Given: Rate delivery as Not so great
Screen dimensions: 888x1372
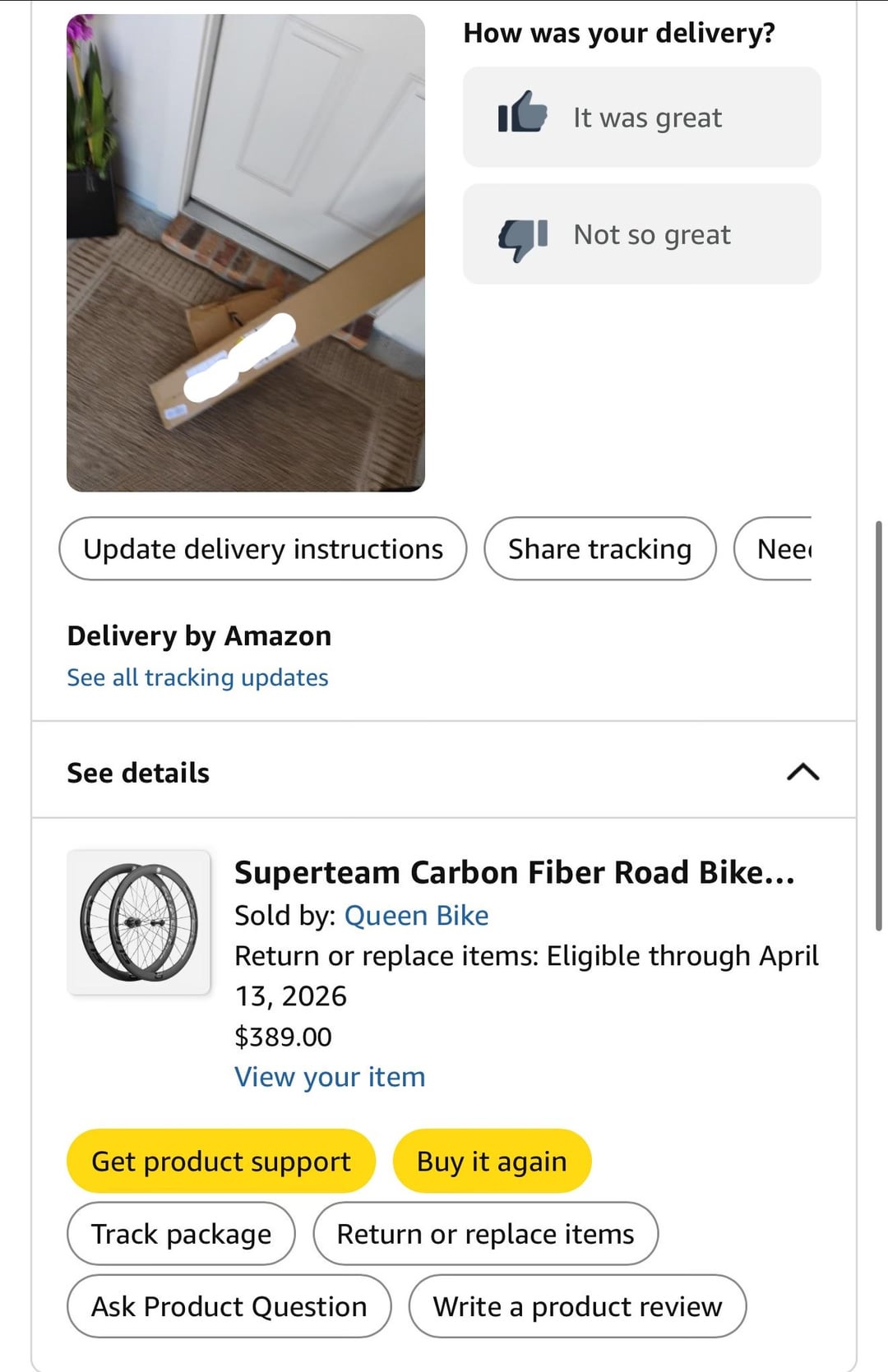Looking at the screenshot, I should [x=651, y=235].
